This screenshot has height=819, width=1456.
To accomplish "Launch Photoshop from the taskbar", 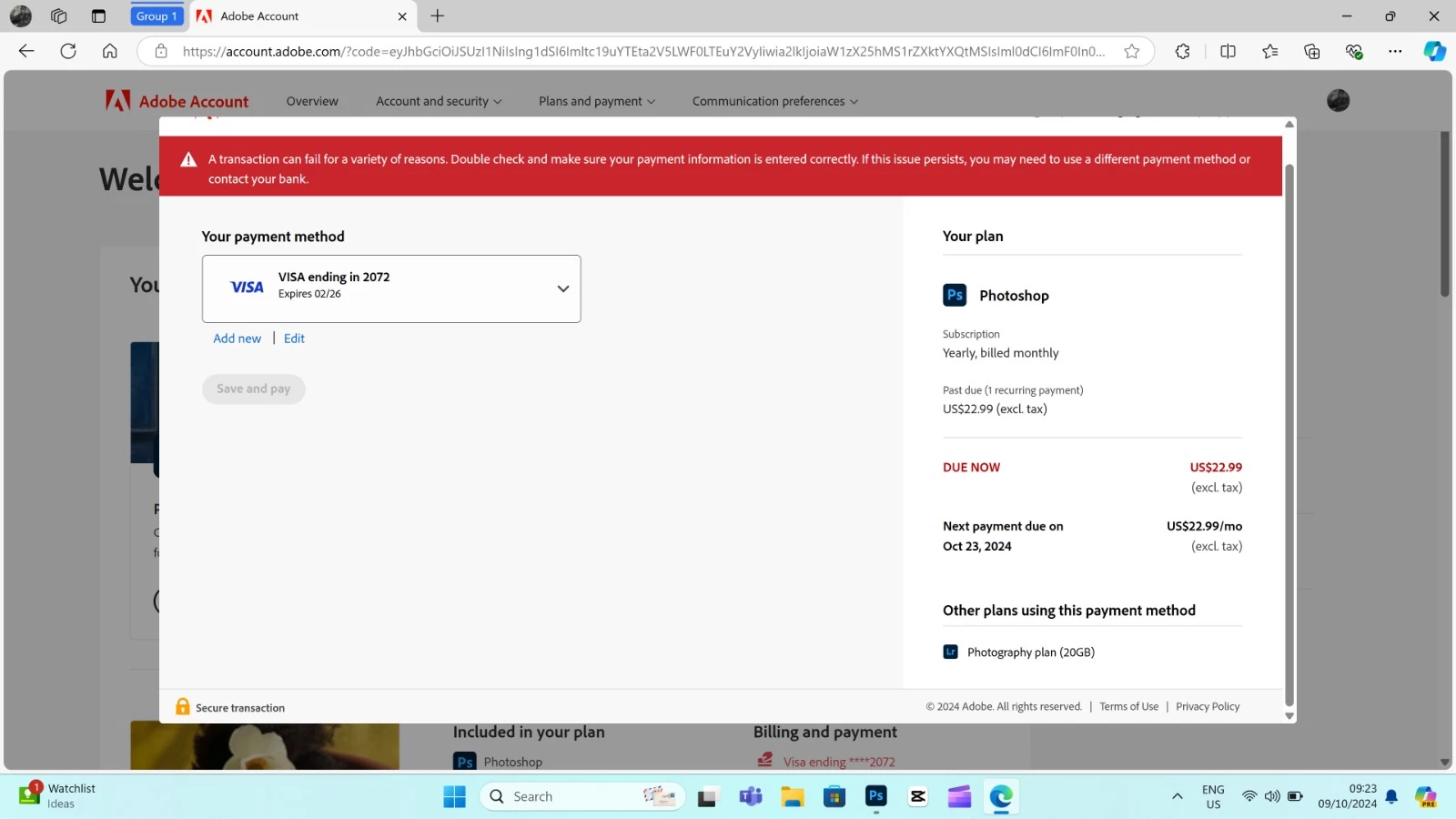I will (876, 796).
